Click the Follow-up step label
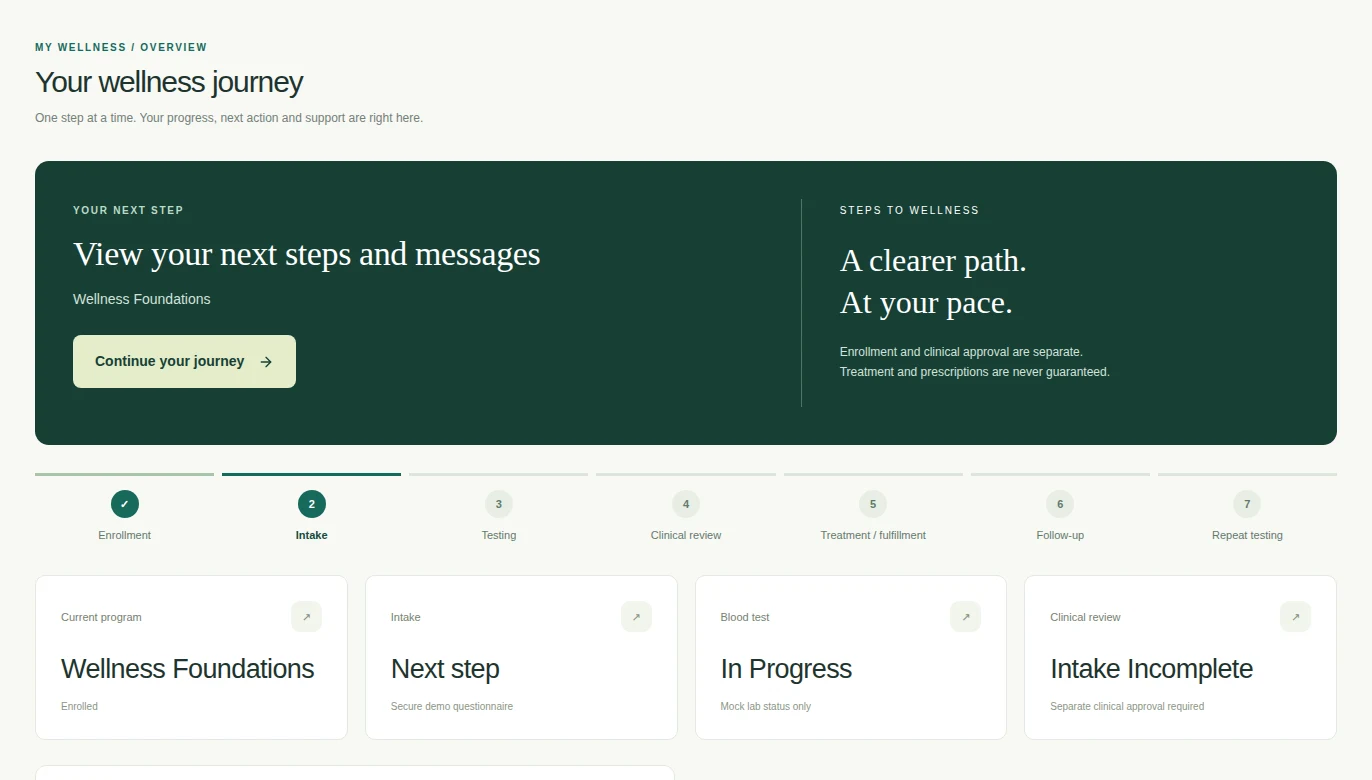Image resolution: width=1372 pixels, height=780 pixels. tap(1060, 535)
